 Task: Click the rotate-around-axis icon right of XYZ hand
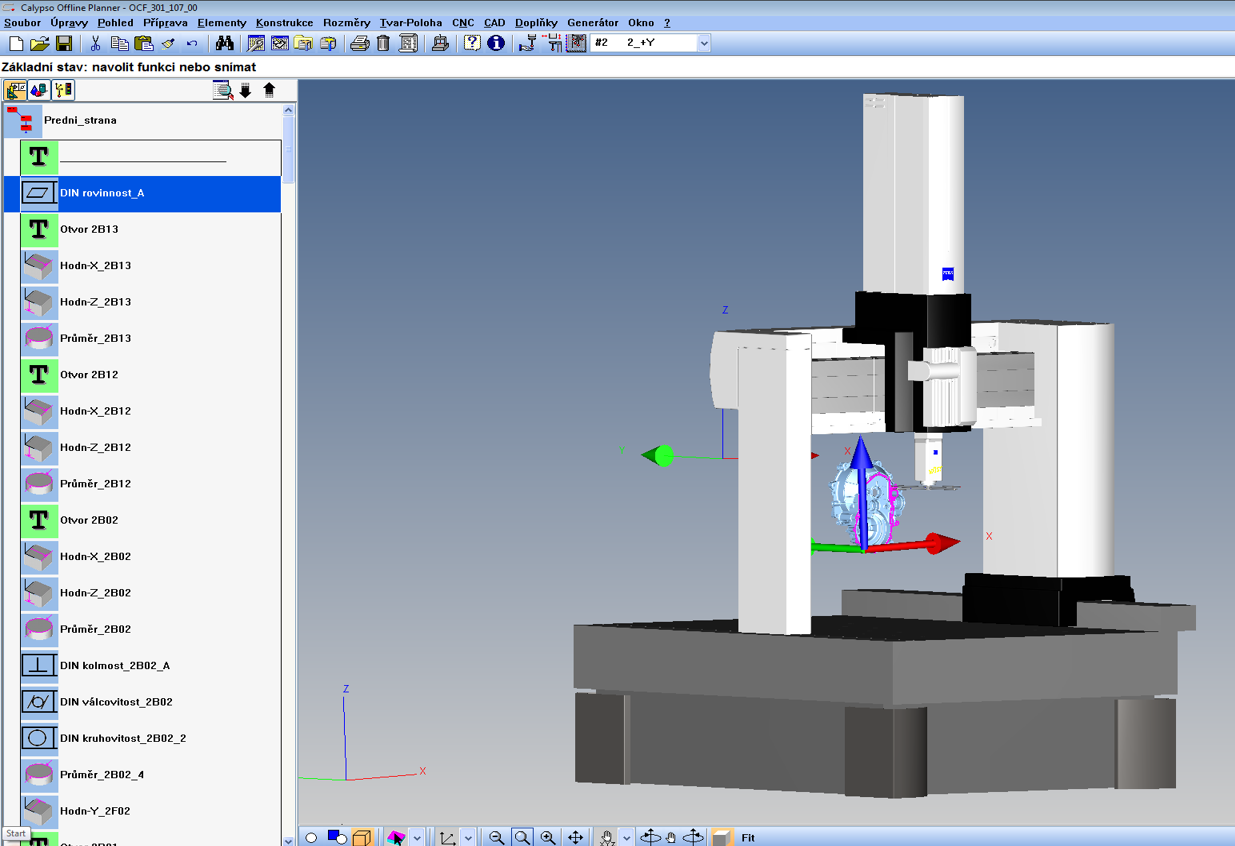650,837
